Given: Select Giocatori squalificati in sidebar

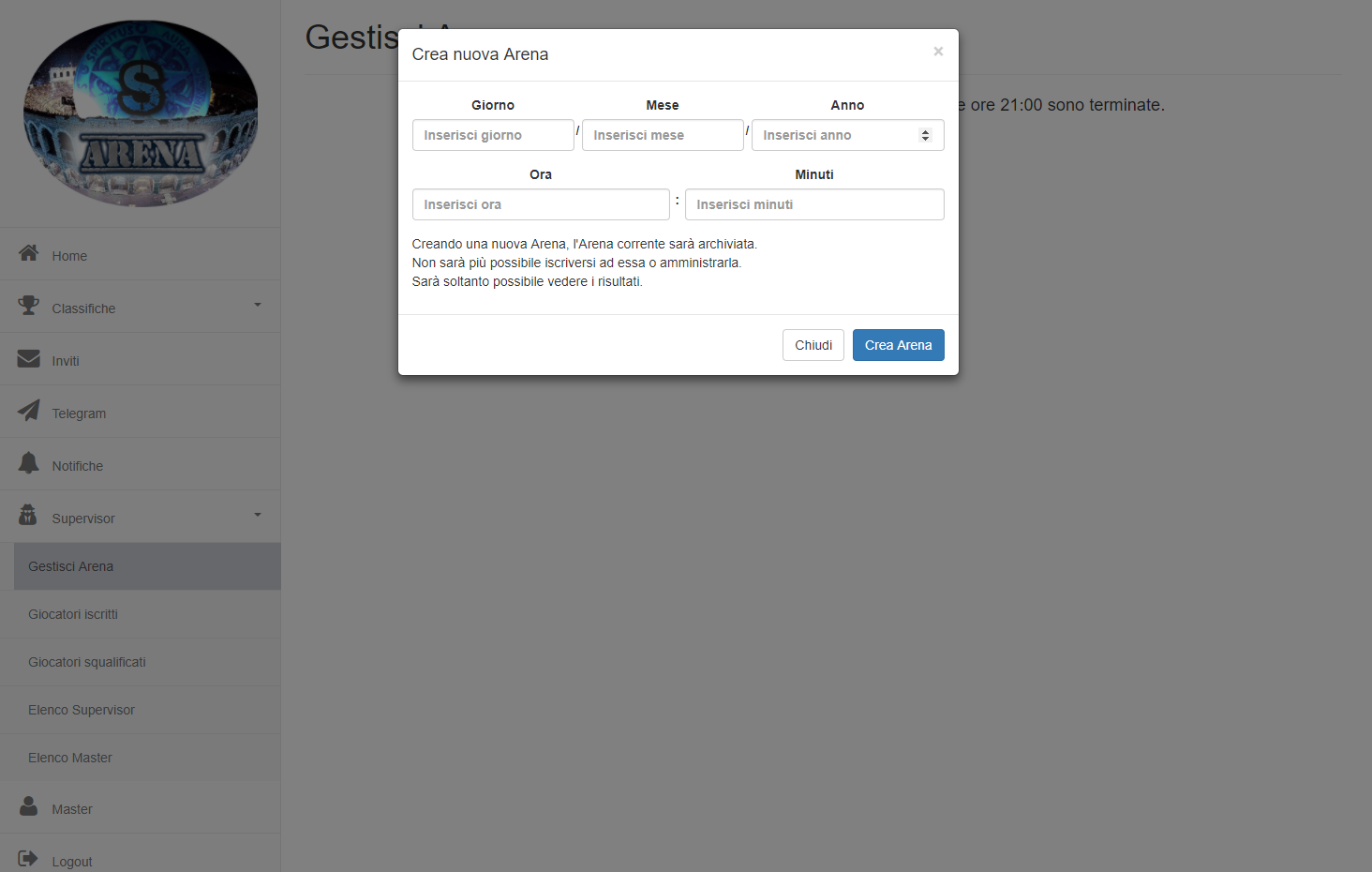Looking at the screenshot, I should [x=87, y=662].
